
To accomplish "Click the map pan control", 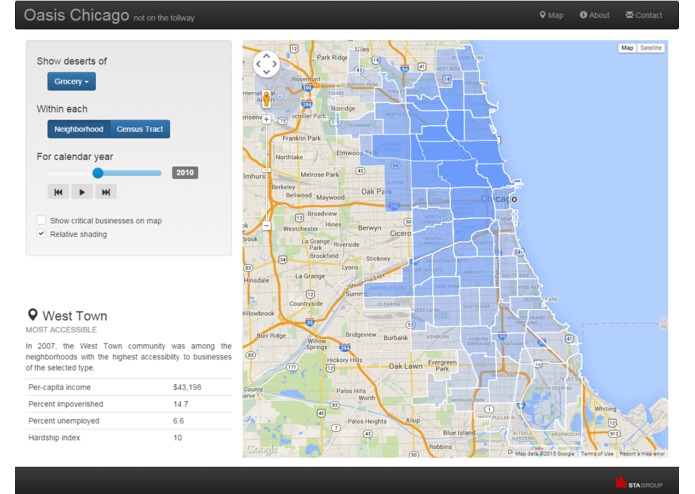I will coord(266,64).
